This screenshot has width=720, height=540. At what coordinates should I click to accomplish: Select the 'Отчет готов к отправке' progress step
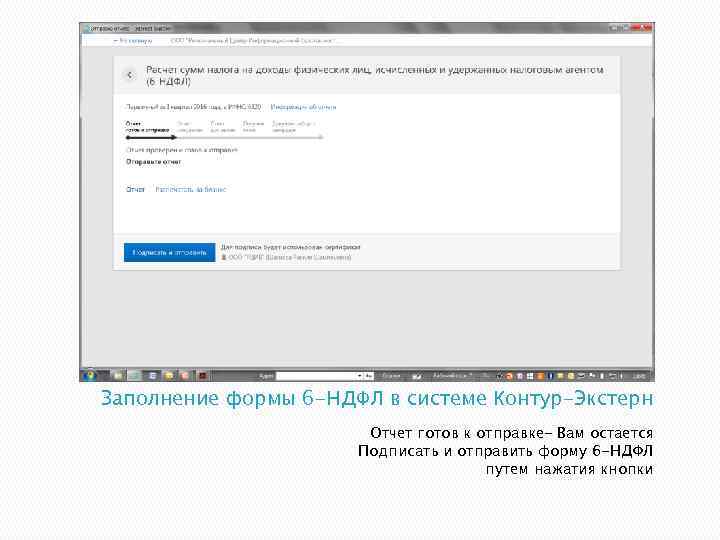coord(147,127)
